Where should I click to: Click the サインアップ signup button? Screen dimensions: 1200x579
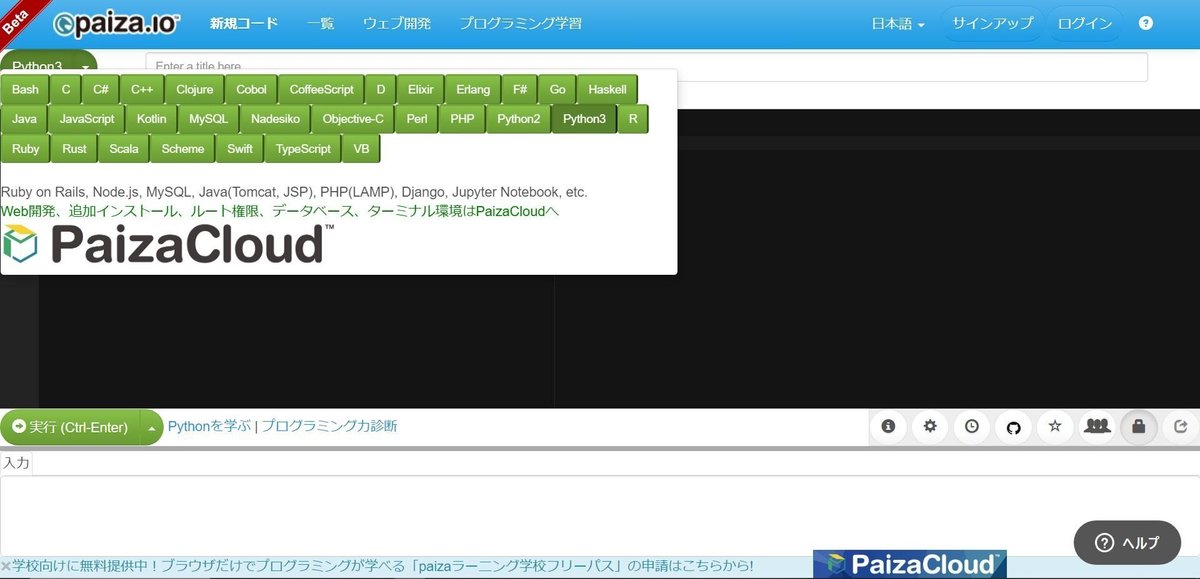tap(992, 22)
